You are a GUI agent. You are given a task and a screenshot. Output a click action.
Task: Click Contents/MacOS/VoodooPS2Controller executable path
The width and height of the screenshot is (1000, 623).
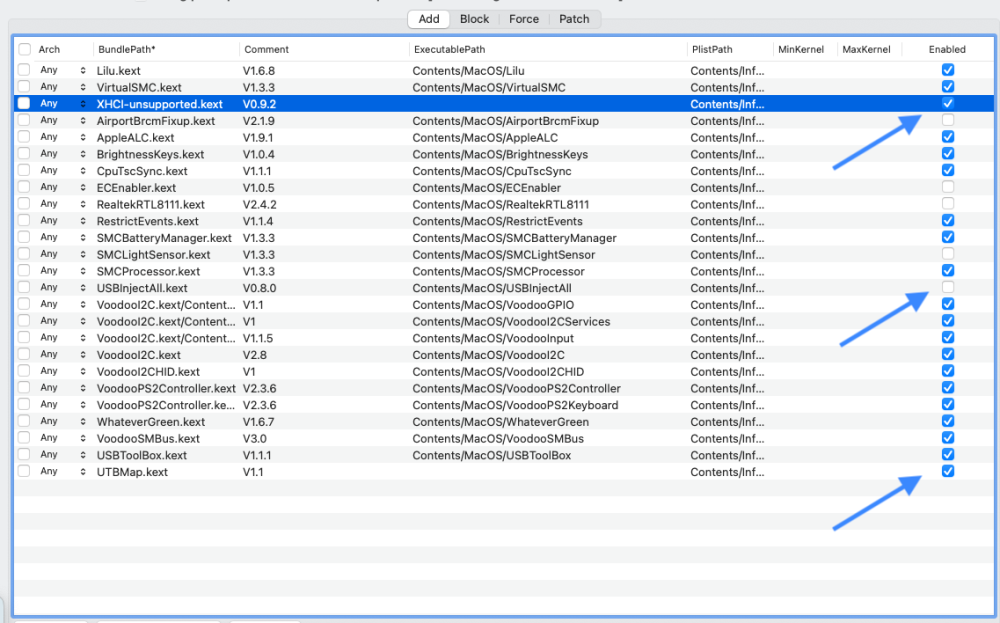pyautogui.click(x=517, y=388)
